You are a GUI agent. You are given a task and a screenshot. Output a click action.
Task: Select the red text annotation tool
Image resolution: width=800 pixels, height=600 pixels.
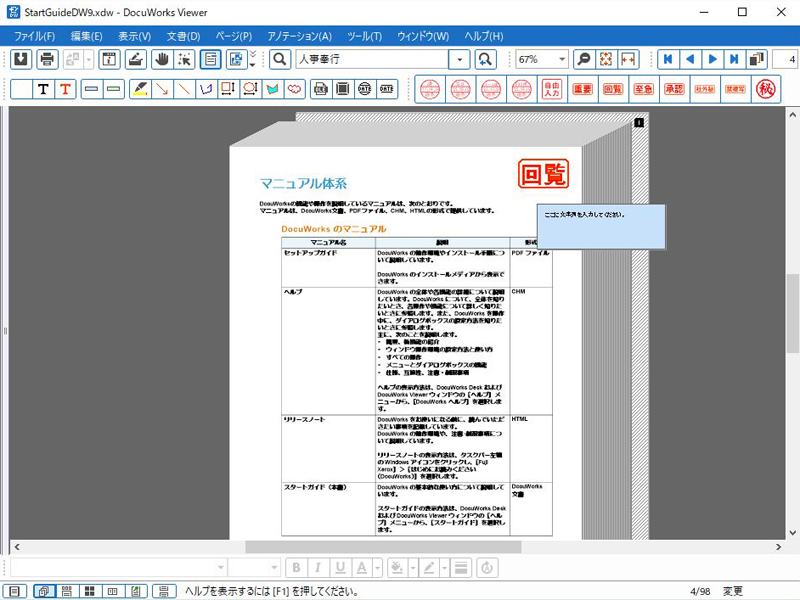(x=65, y=89)
